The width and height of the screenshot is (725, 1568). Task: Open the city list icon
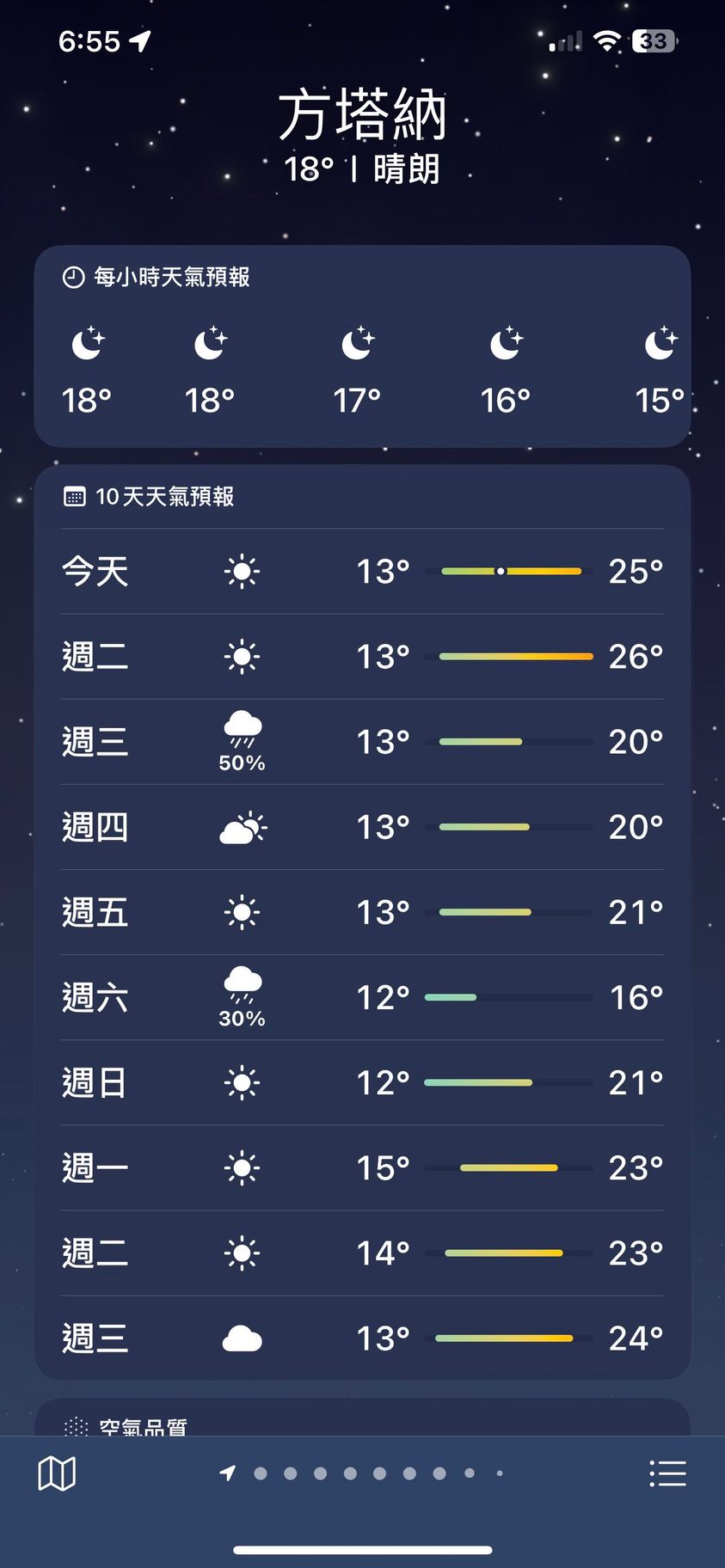667,1473
